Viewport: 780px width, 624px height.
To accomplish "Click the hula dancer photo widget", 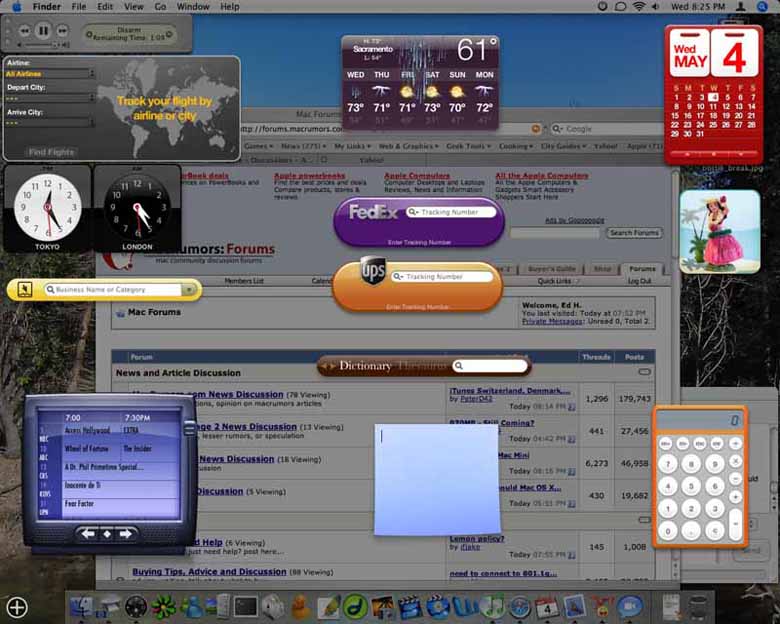I will point(720,231).
